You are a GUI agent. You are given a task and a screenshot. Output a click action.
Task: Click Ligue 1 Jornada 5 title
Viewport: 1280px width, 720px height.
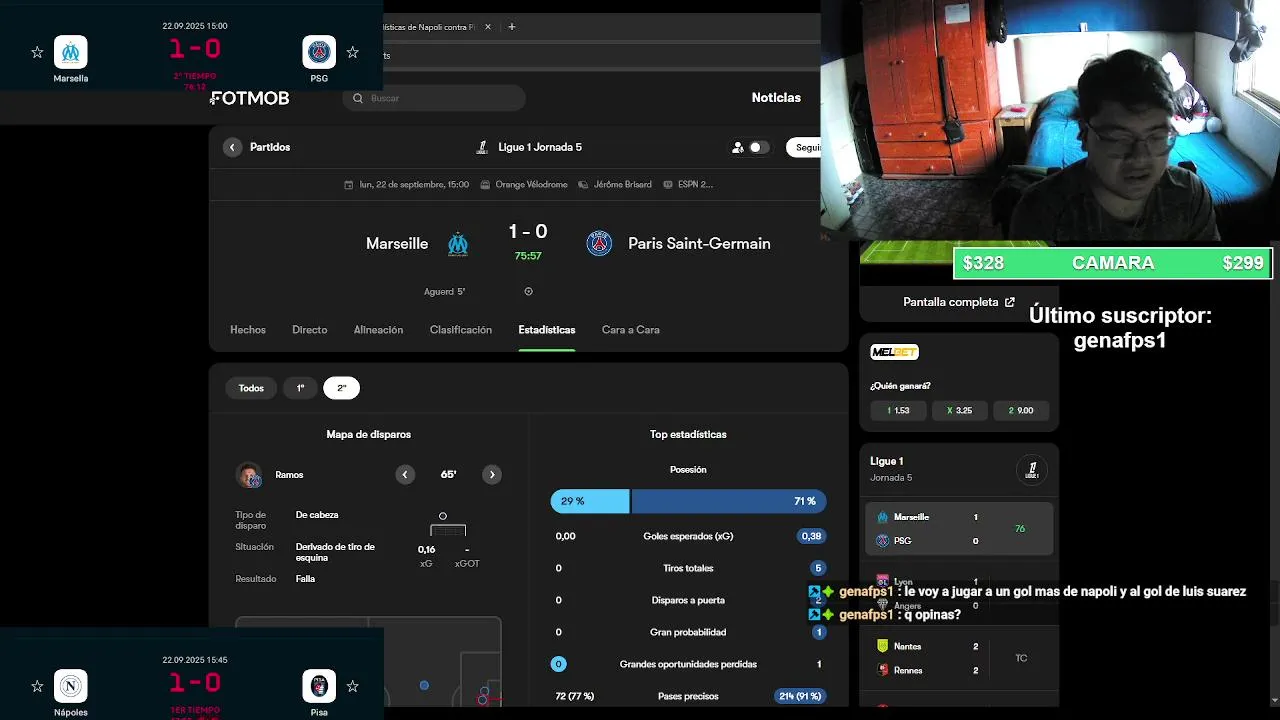coord(540,147)
